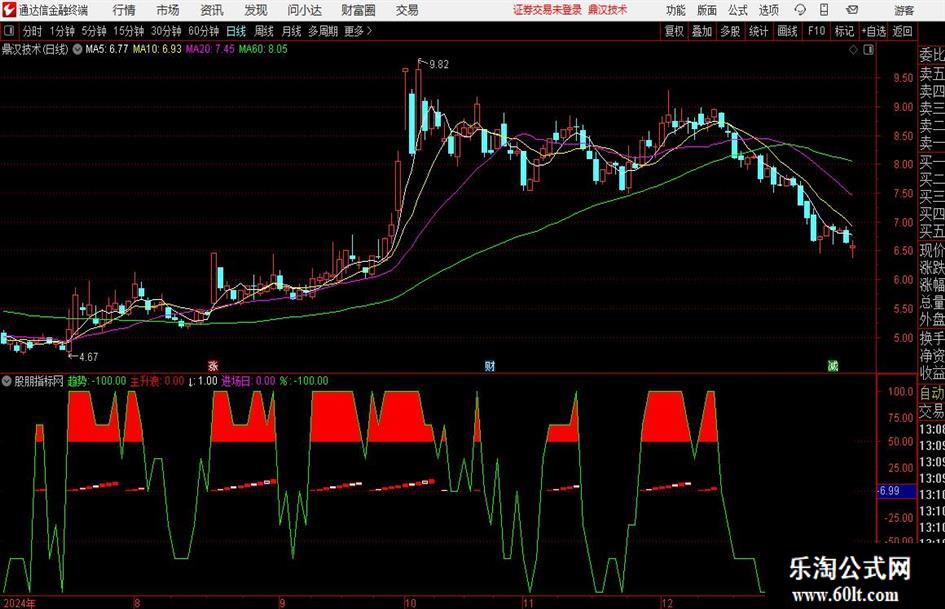Open the customer service headset icon

[x=800, y=10]
